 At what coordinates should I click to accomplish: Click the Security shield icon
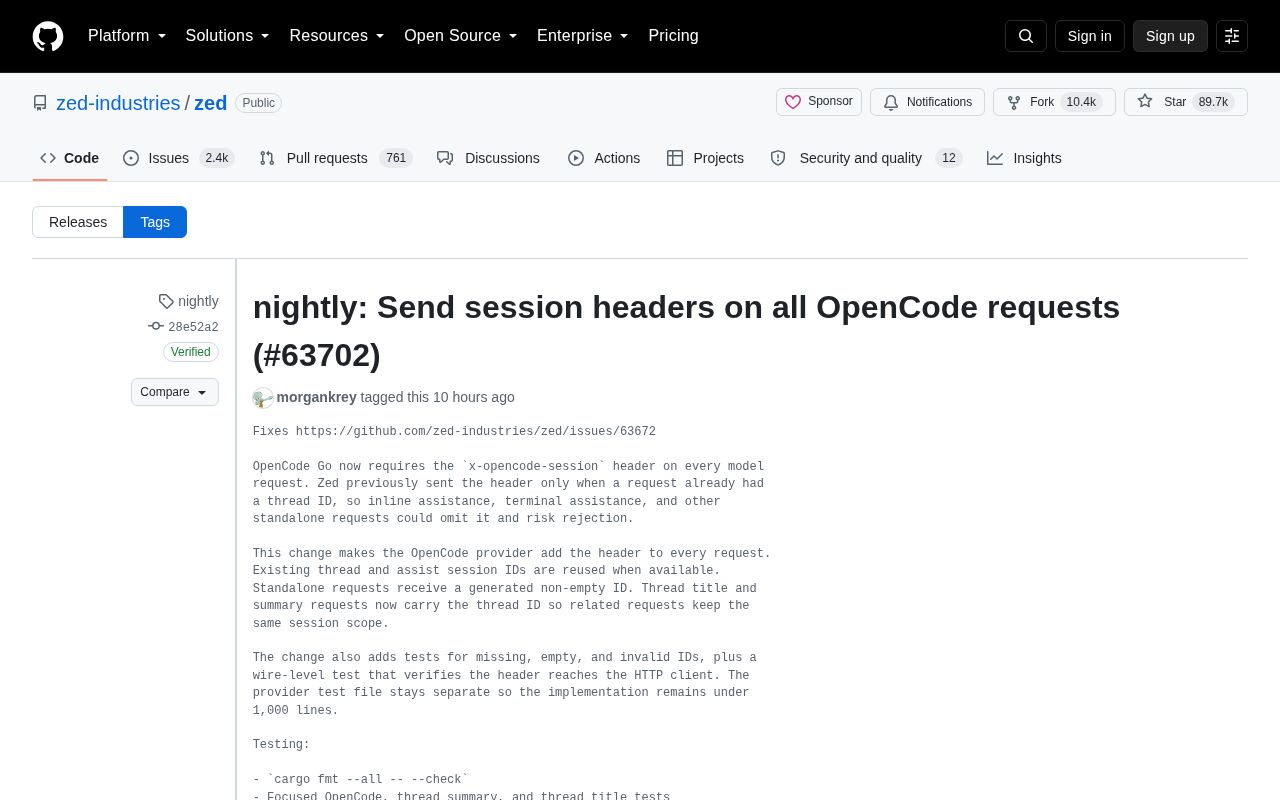pos(778,158)
